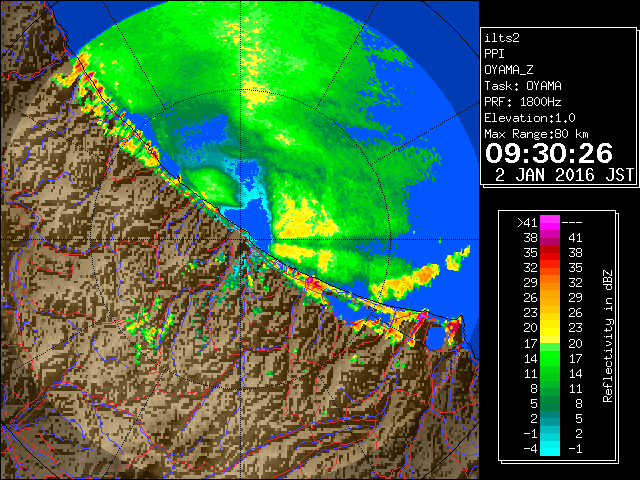640x480 pixels.
Task: Click the yellow 20 dBZ color swatch
Action: (550, 328)
